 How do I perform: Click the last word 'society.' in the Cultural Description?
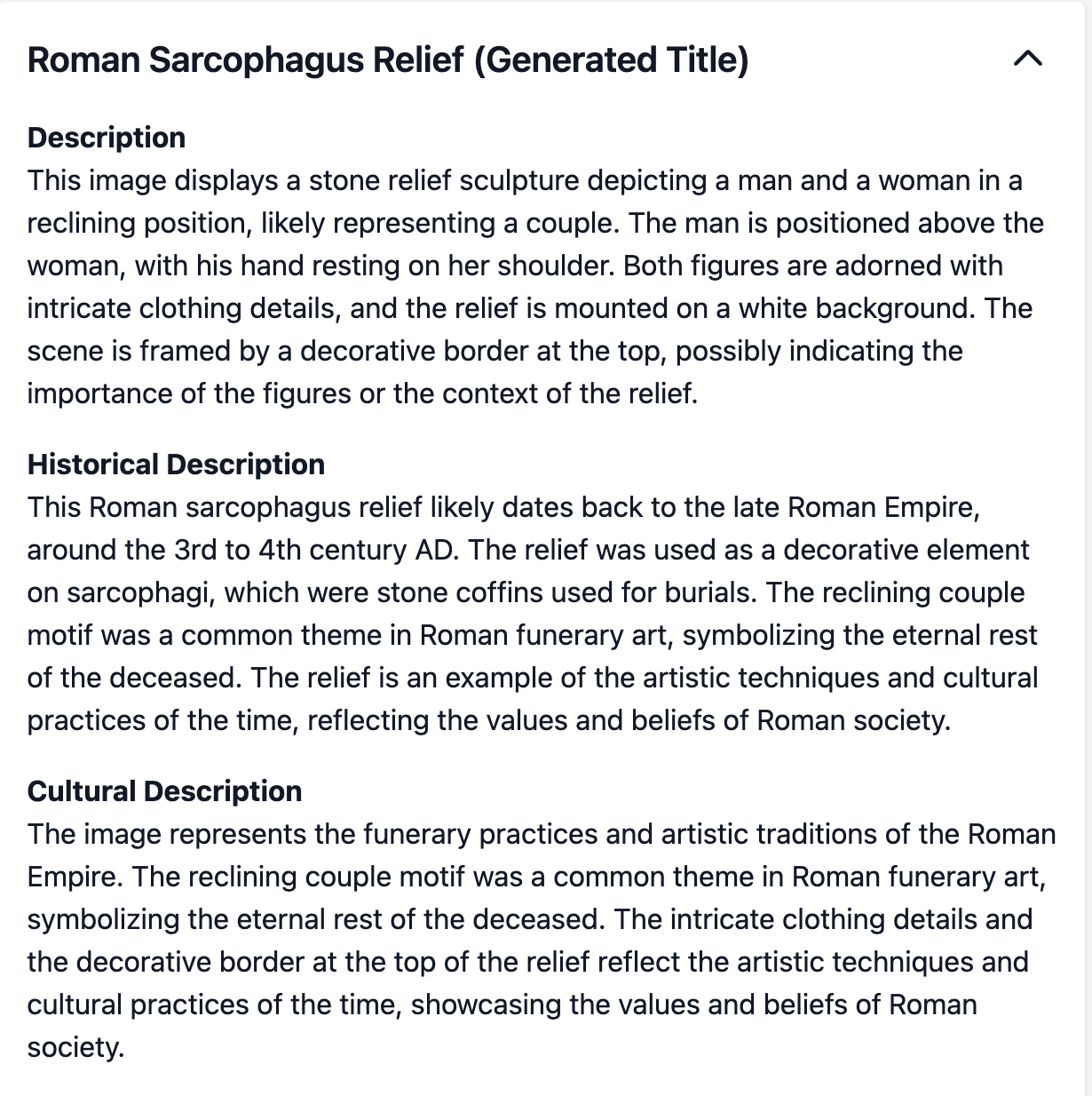(x=75, y=1047)
